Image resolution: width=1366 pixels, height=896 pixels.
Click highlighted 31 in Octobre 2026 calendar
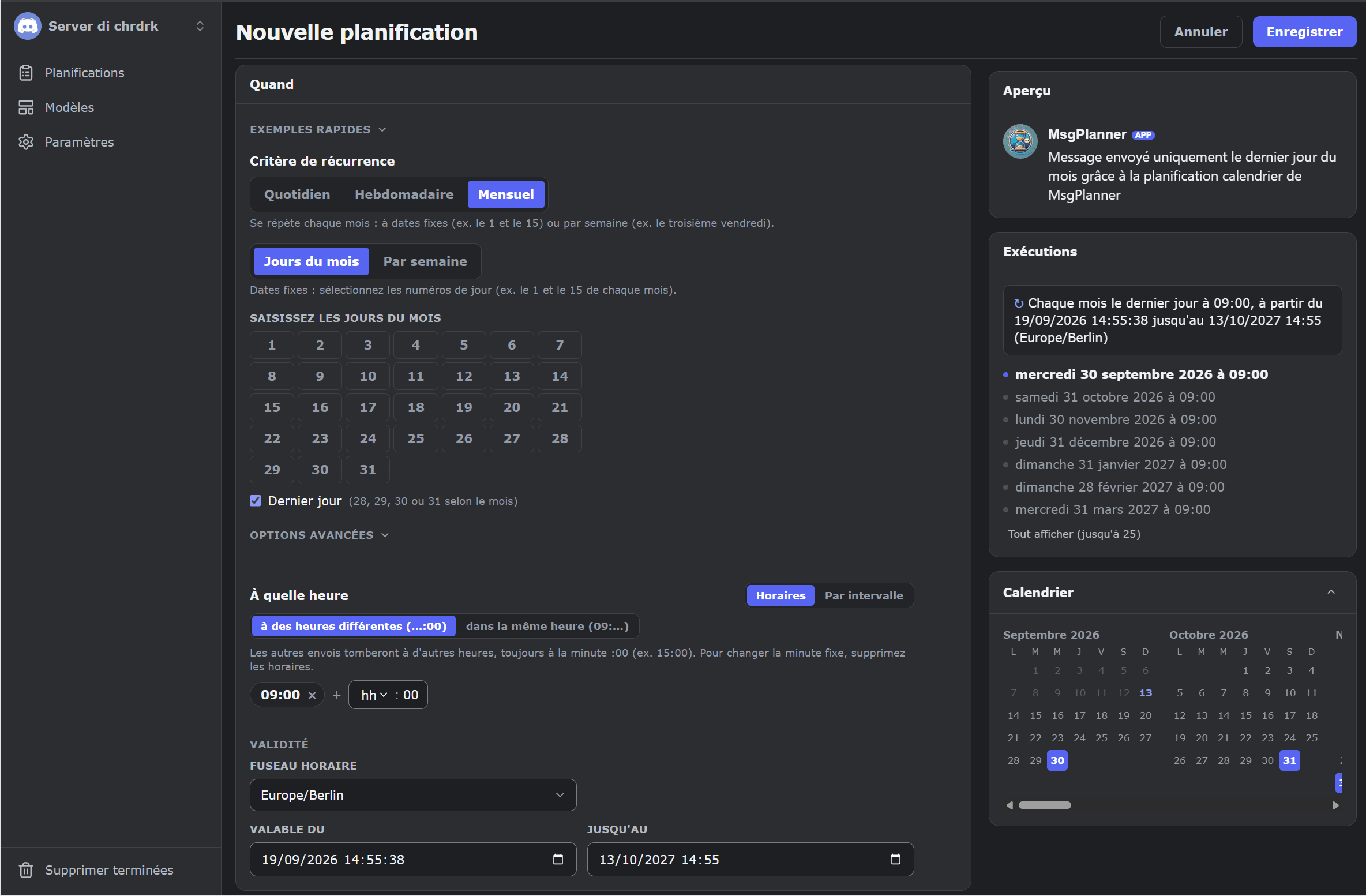[x=1289, y=760]
